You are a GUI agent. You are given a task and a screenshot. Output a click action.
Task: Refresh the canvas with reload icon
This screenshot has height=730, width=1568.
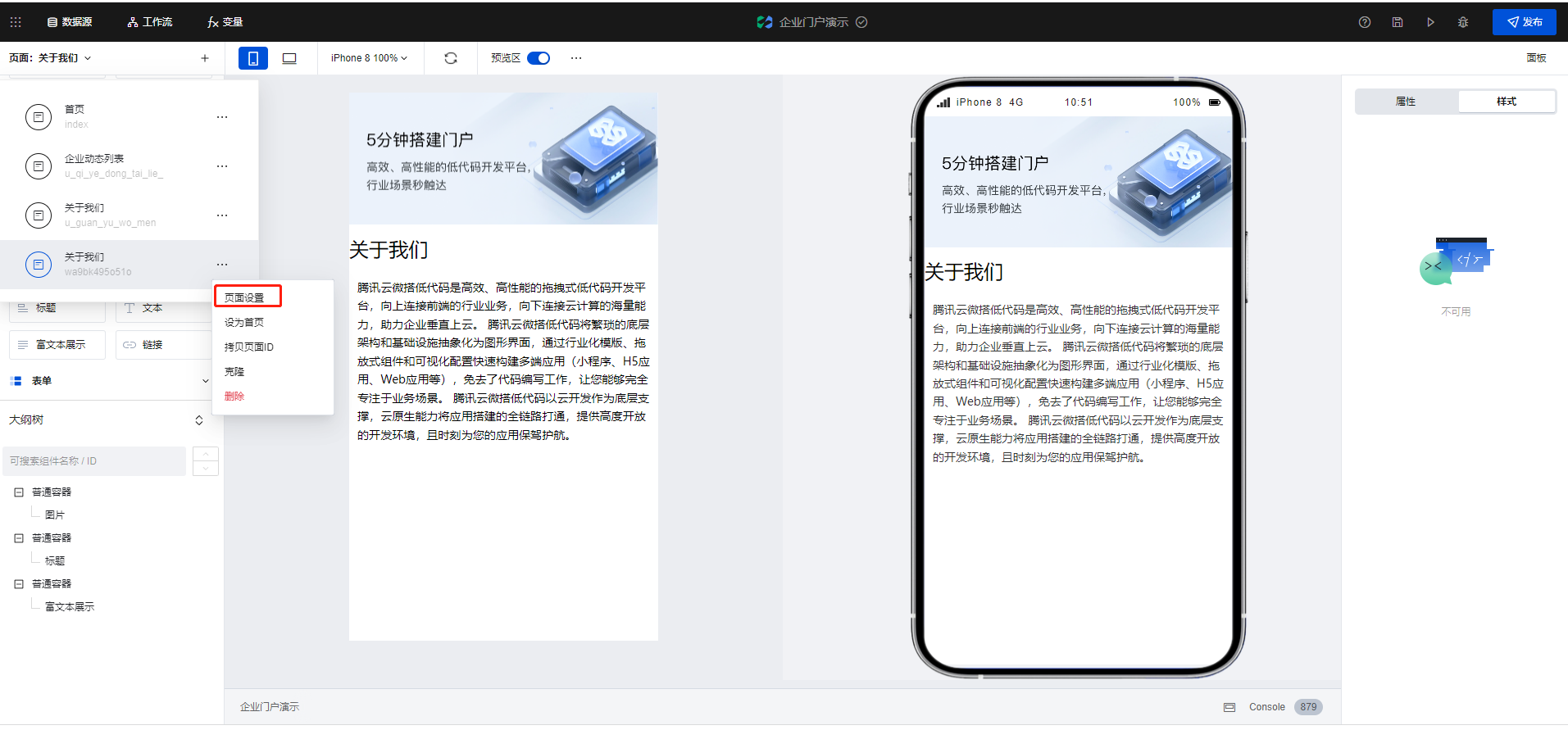[451, 58]
